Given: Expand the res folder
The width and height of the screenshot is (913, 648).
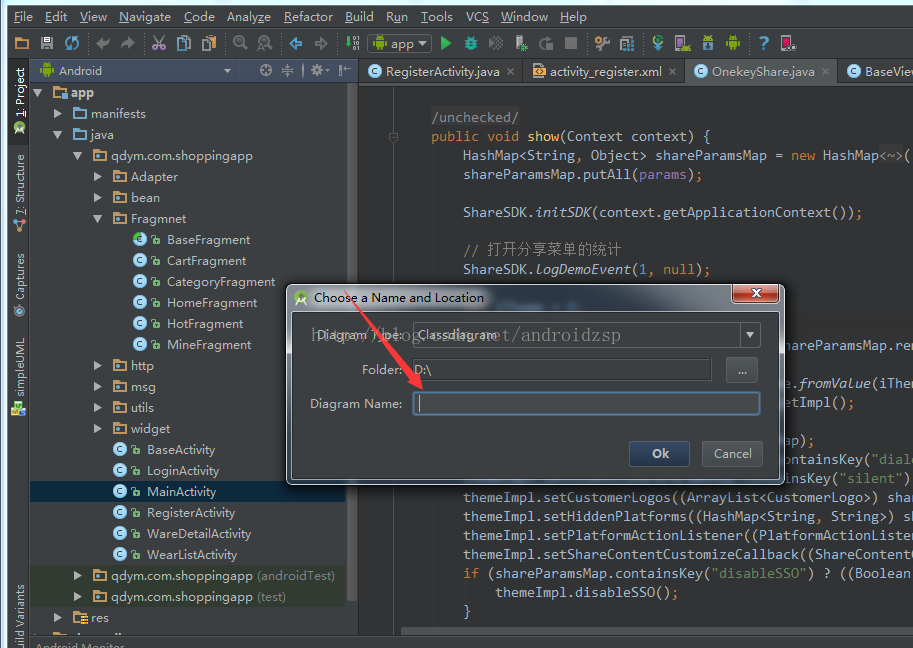Looking at the screenshot, I should 58,617.
